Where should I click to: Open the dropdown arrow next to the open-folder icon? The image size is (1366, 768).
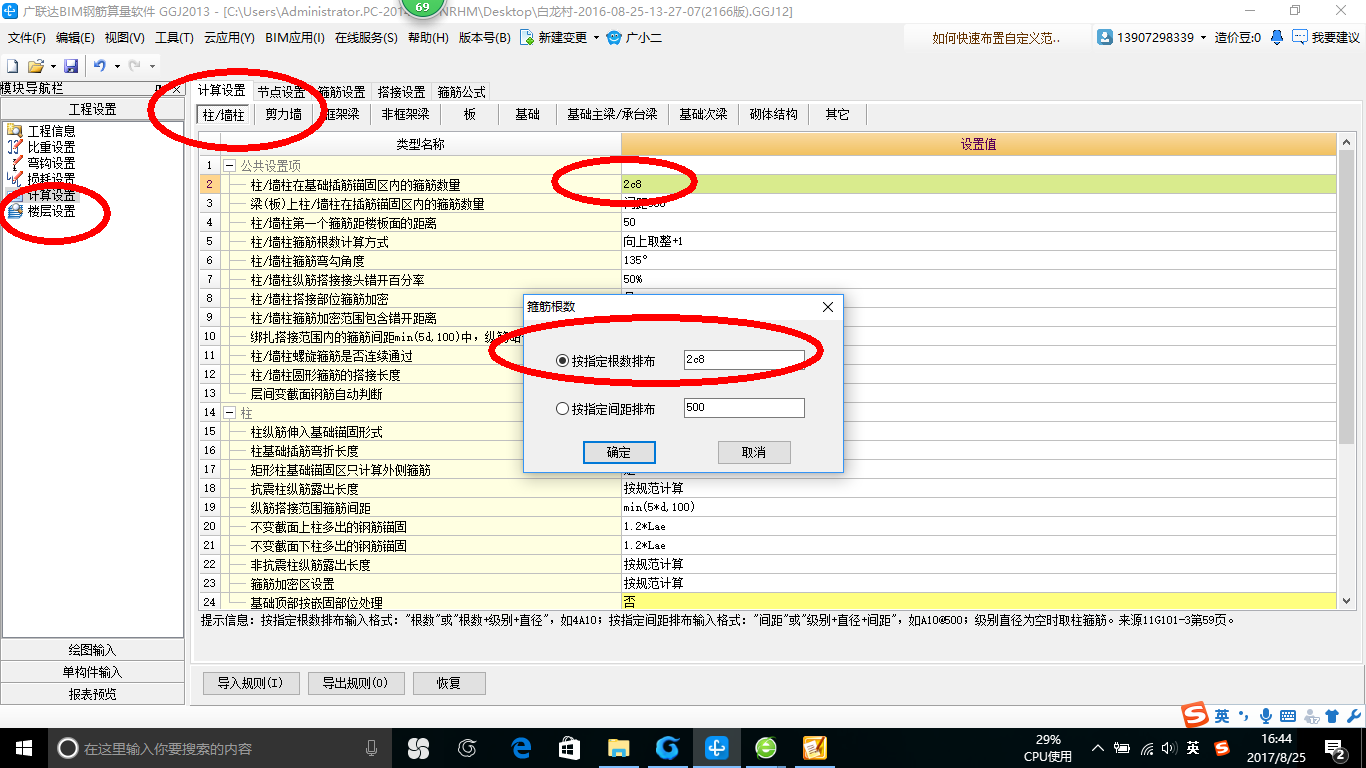tap(51, 66)
